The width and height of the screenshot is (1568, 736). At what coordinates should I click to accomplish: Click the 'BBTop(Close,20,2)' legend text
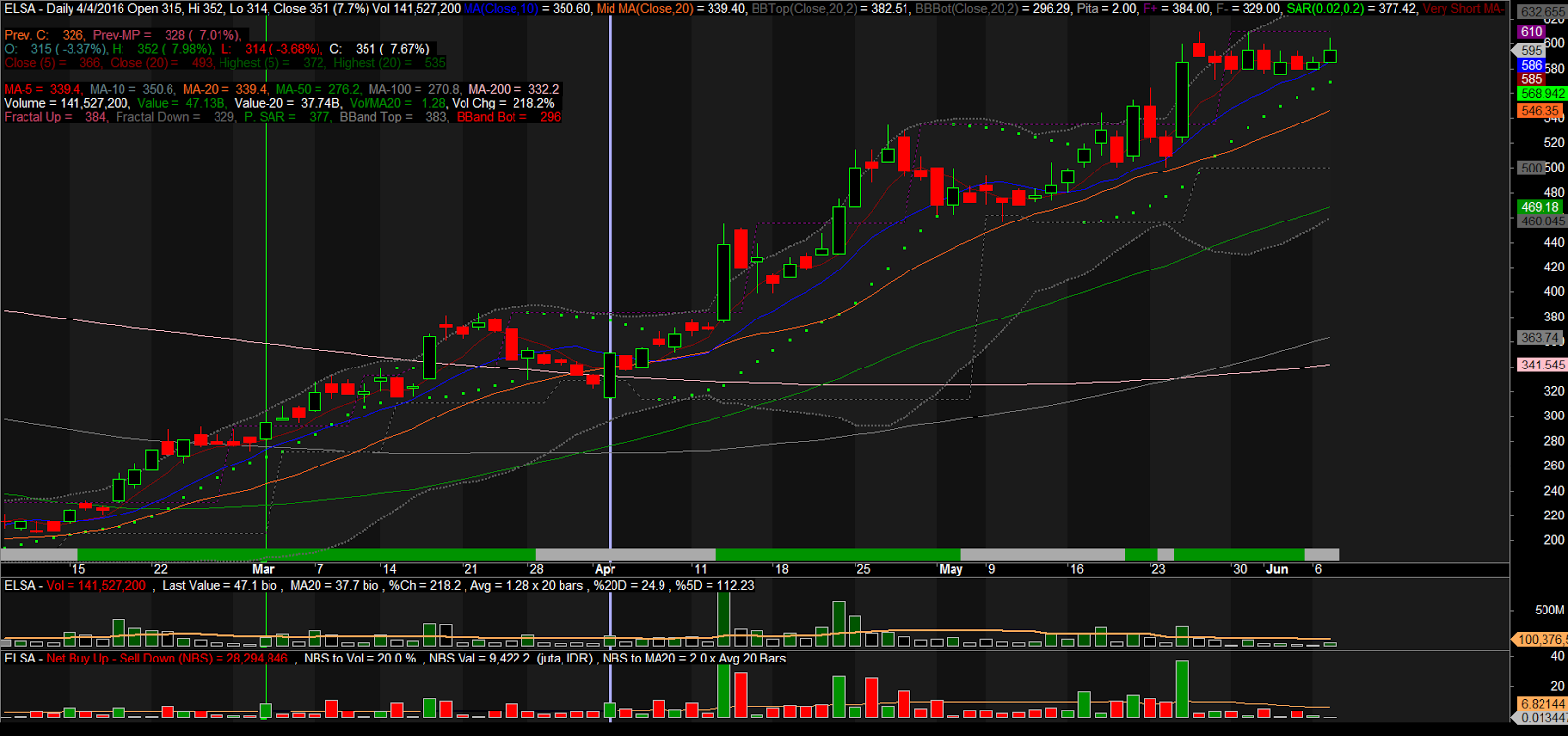click(803, 9)
